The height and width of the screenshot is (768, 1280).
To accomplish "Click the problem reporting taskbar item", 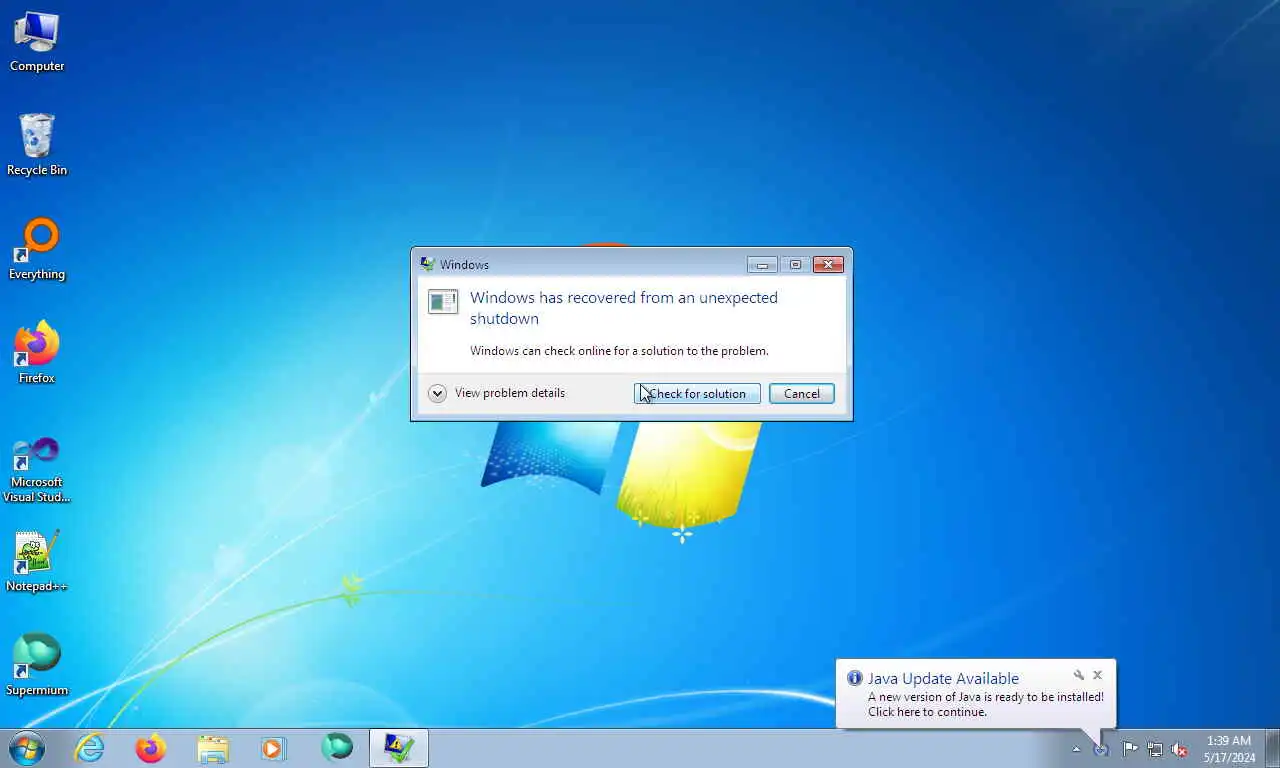I will tap(399, 748).
